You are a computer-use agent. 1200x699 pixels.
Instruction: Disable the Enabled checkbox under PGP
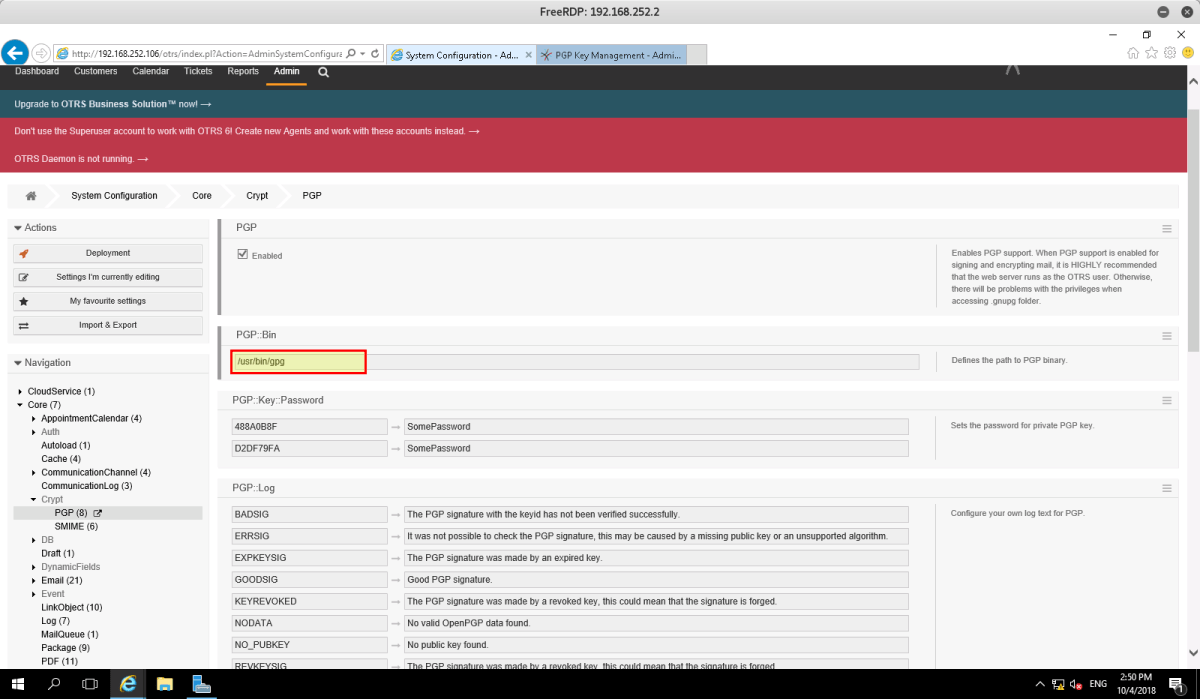241,253
